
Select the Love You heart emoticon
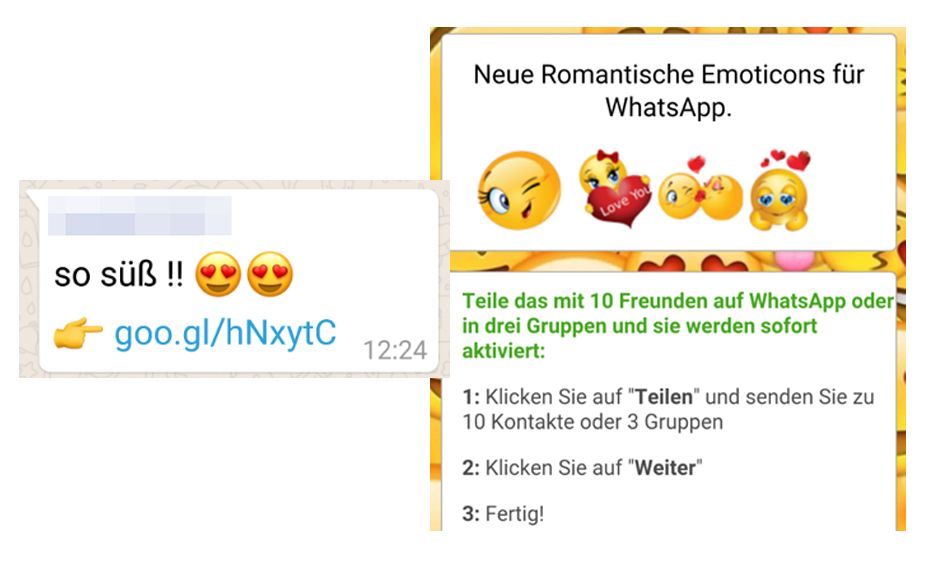(615, 188)
